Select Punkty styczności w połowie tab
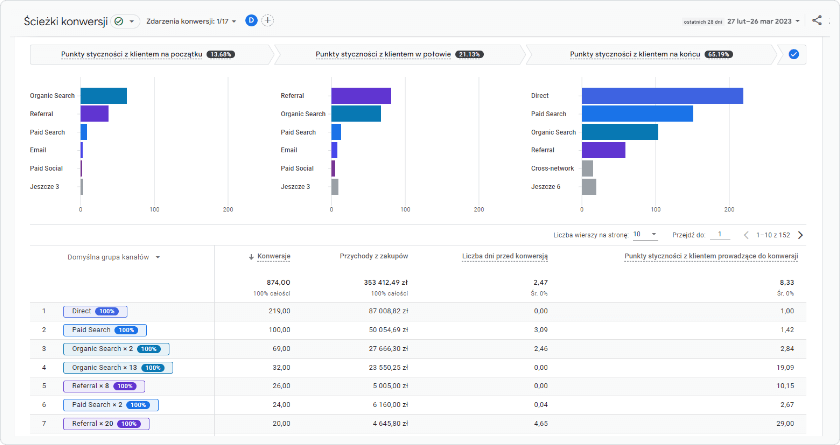This screenshot has height=445, width=840. [x=399, y=54]
